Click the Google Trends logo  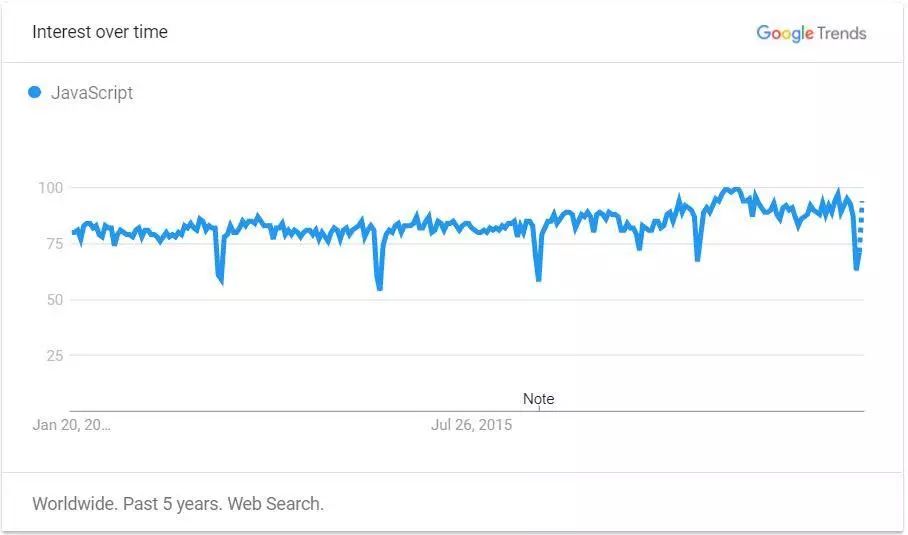811,34
